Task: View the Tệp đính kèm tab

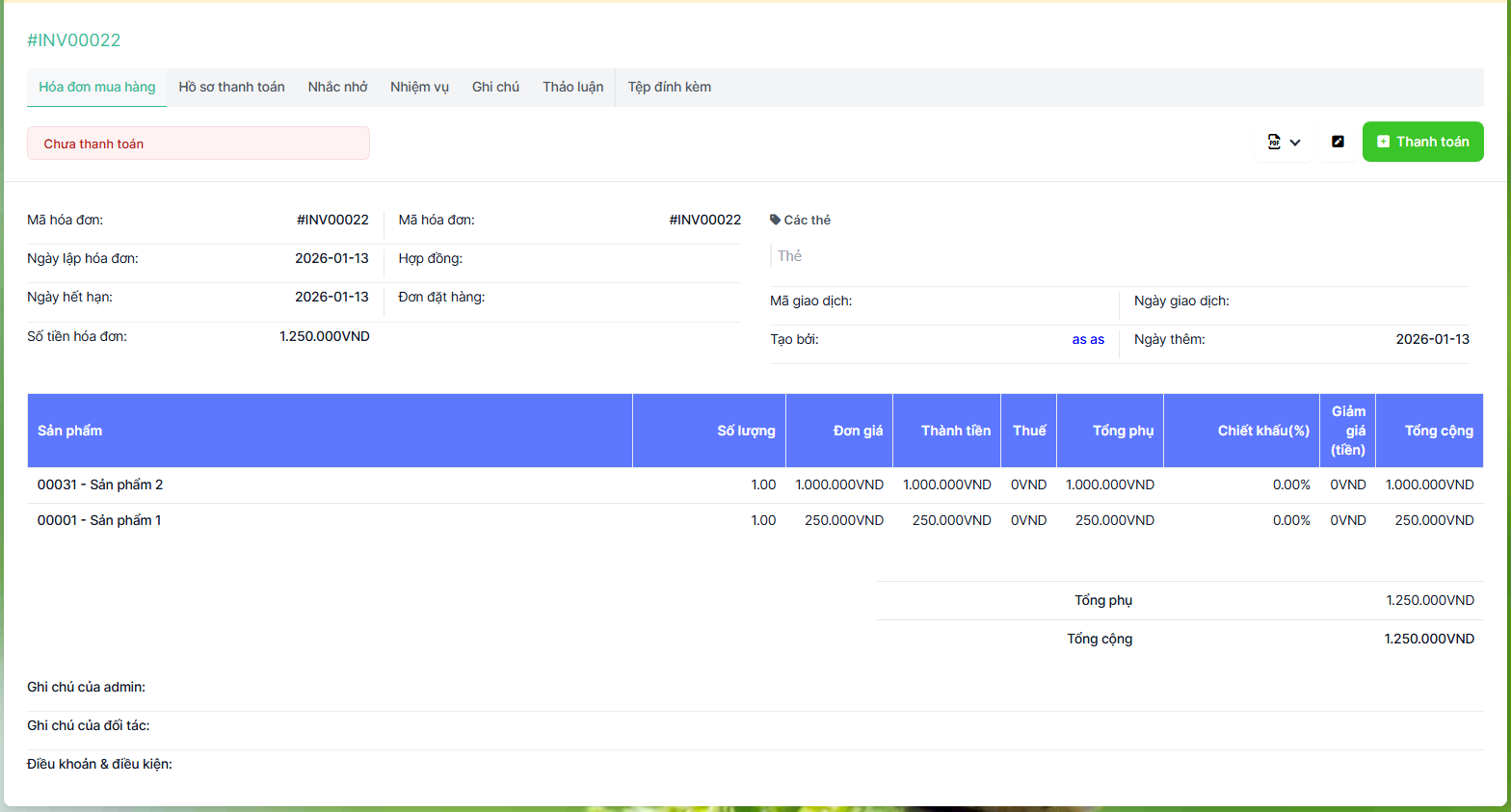Action: click(669, 87)
